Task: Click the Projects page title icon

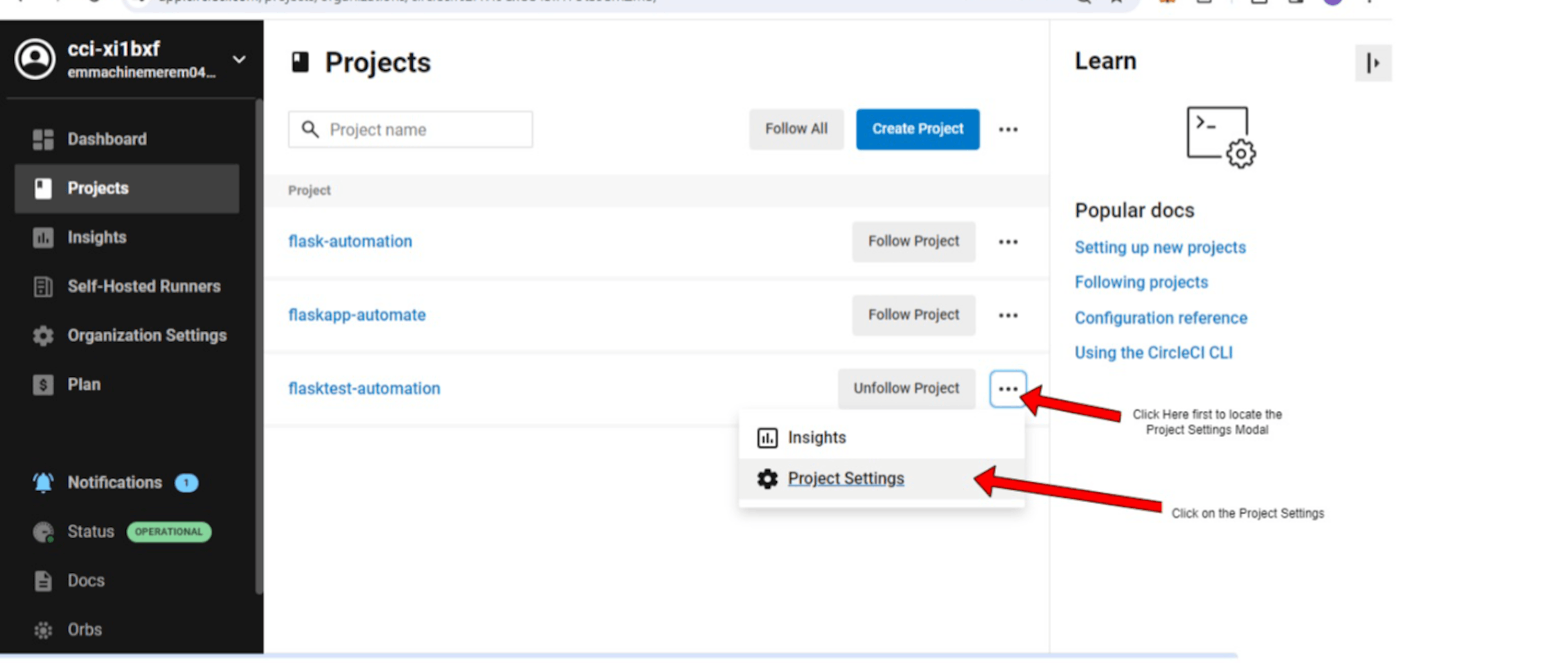Action: click(x=300, y=63)
